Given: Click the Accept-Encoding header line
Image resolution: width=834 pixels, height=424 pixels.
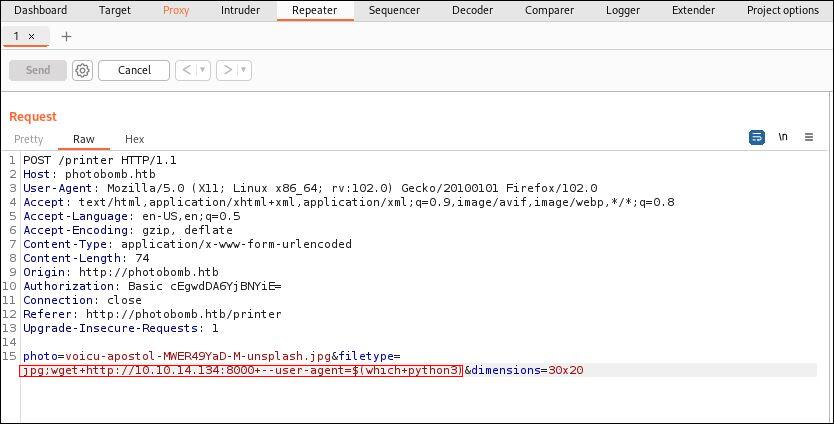Looking at the screenshot, I should pos(128,230).
